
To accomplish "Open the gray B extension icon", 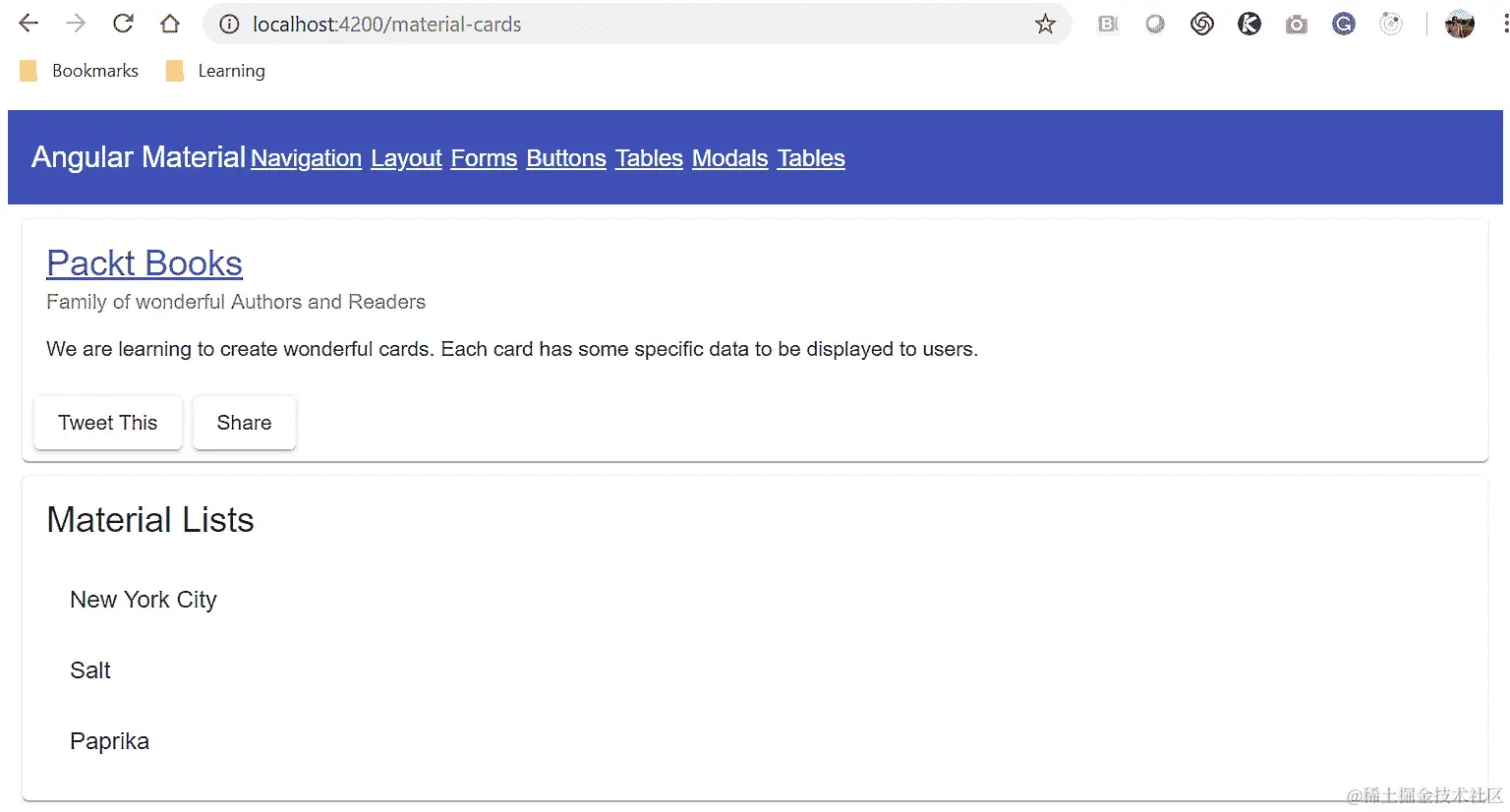I will click(1108, 25).
